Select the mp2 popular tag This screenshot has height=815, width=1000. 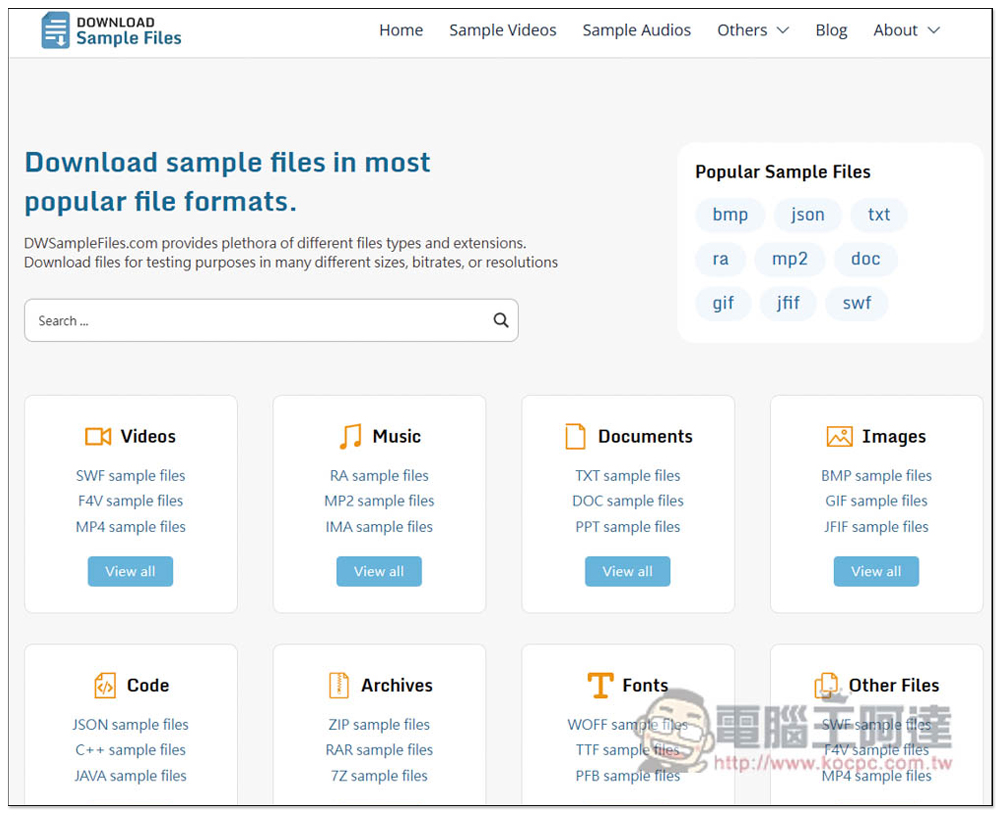pos(790,259)
